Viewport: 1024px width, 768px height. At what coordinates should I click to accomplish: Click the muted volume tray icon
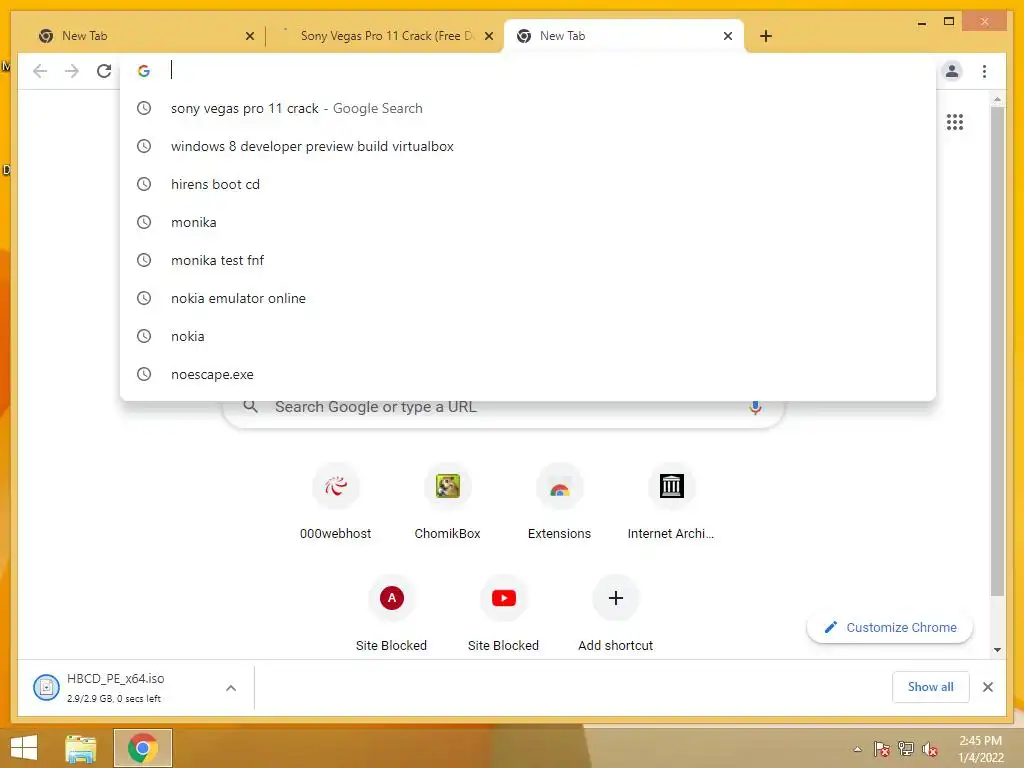[930, 749]
